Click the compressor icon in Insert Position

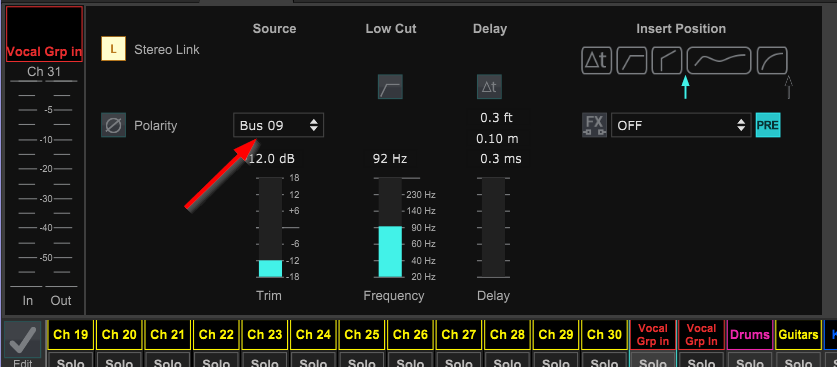coord(772,60)
